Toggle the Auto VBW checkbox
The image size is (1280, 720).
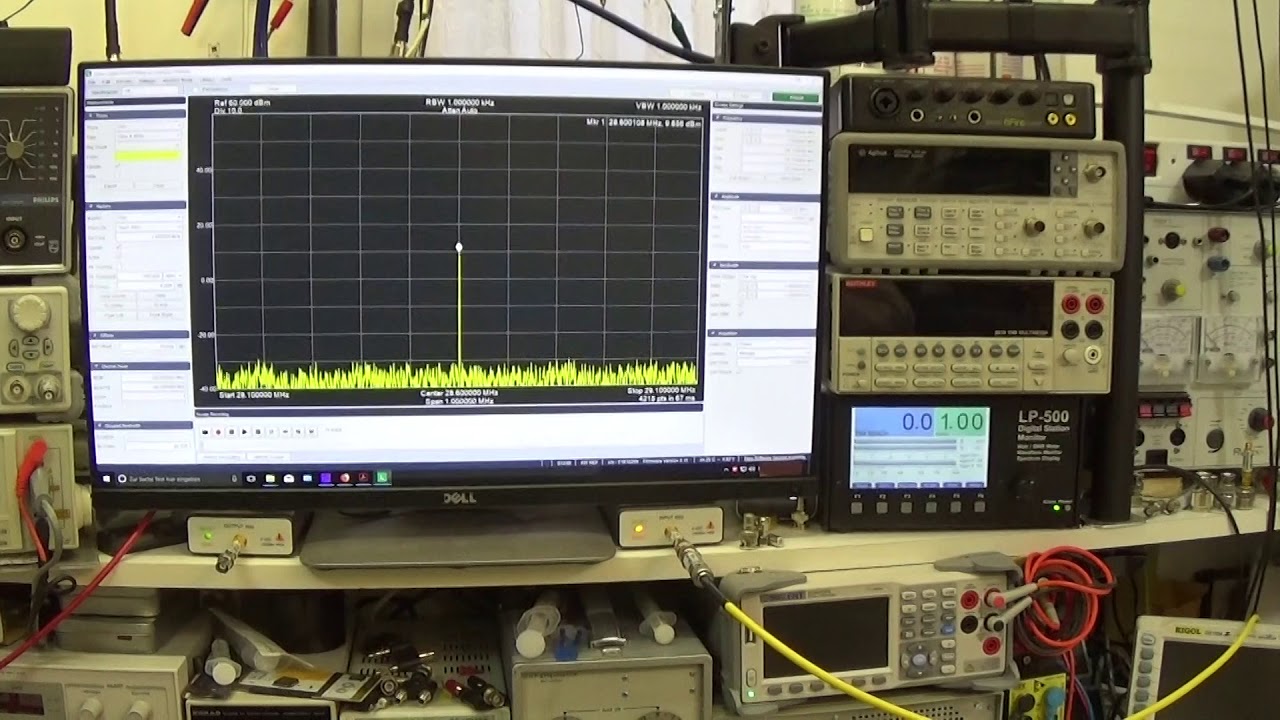click(x=741, y=314)
